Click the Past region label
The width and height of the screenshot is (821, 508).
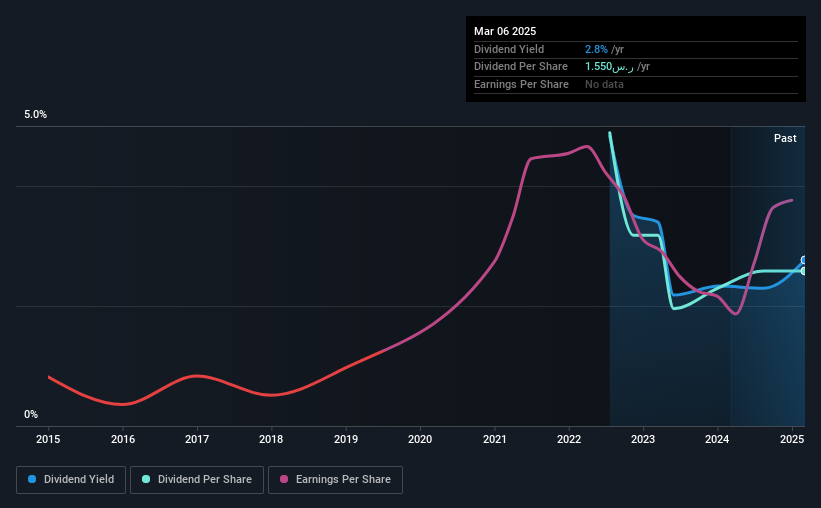(x=785, y=138)
